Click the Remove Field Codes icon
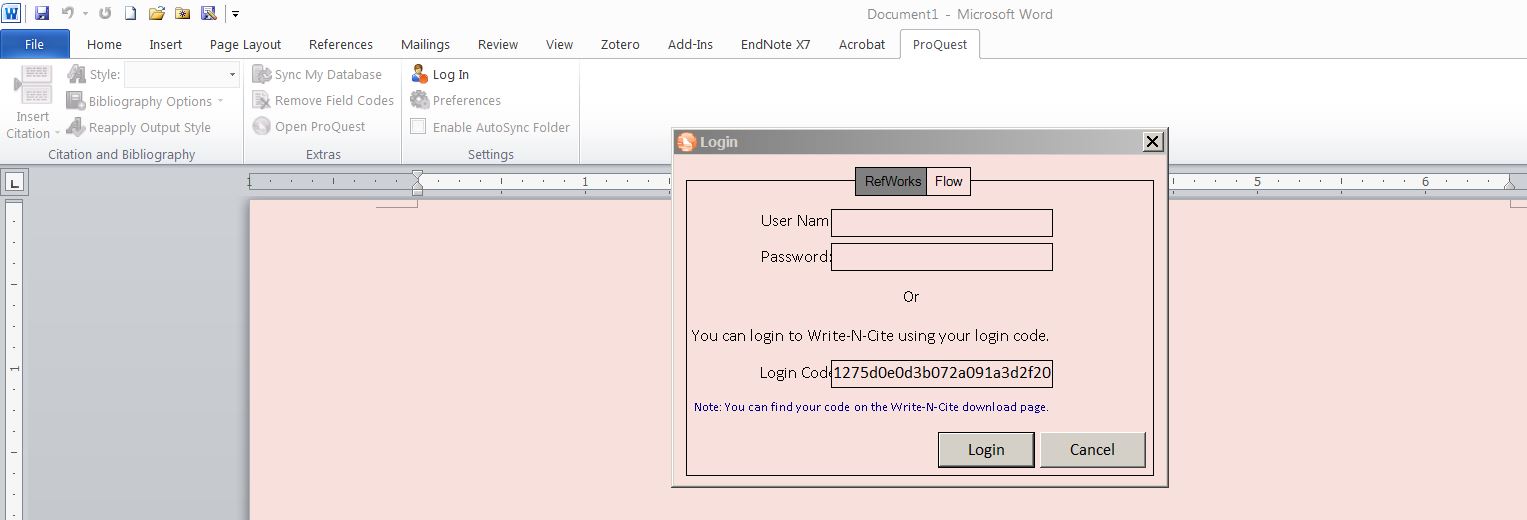The width and height of the screenshot is (1527, 520). [261, 100]
